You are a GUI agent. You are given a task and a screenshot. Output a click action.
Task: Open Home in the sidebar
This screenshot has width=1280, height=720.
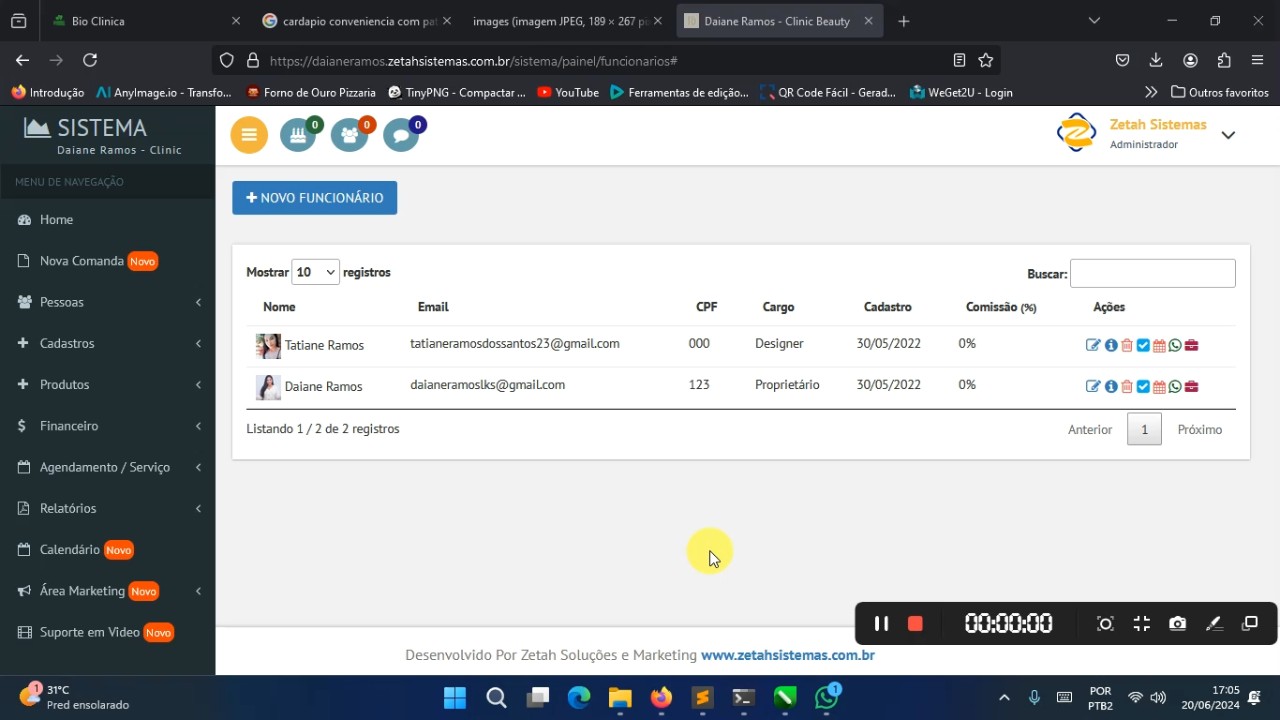(108, 220)
